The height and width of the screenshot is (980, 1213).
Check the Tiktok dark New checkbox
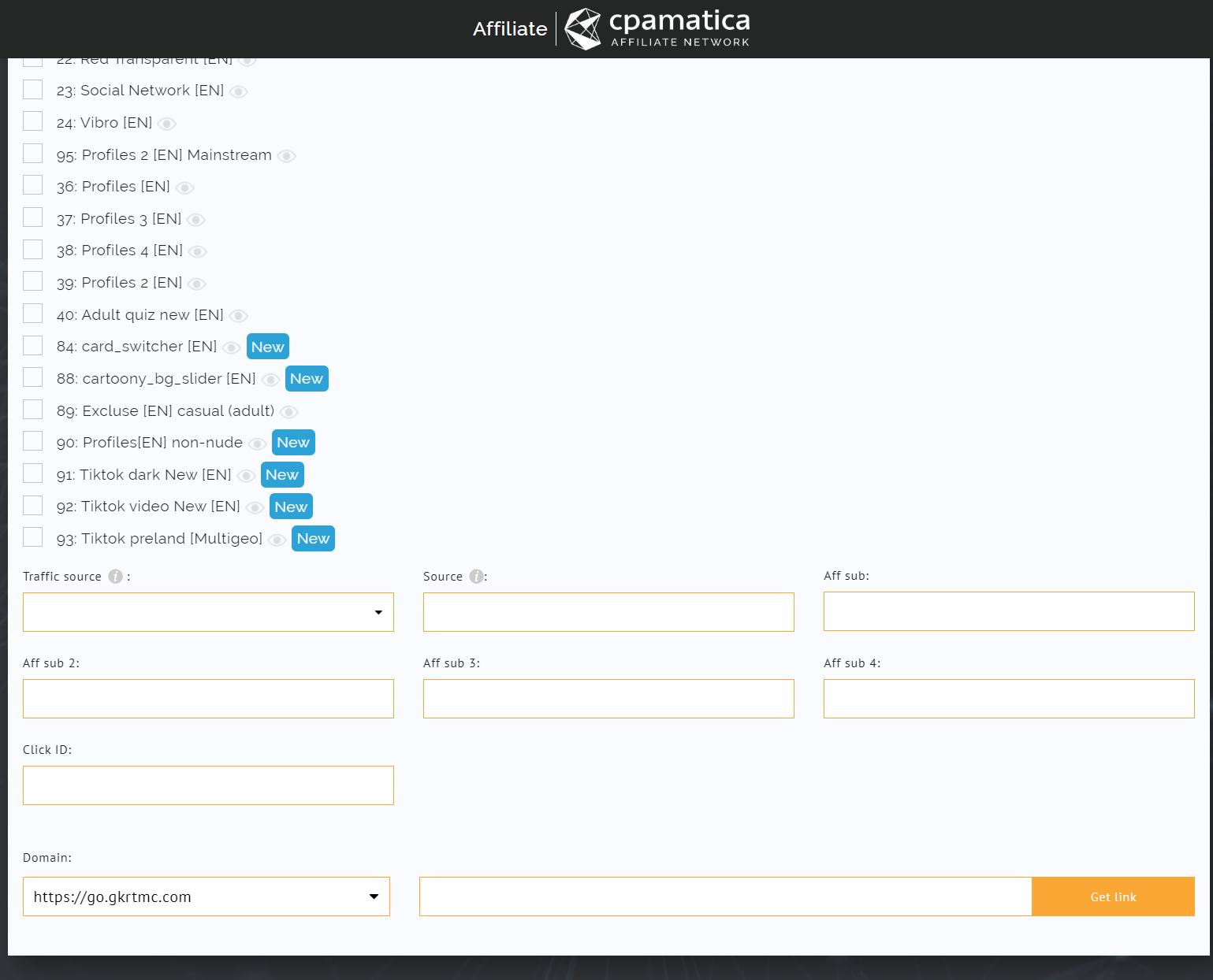[x=32, y=473]
